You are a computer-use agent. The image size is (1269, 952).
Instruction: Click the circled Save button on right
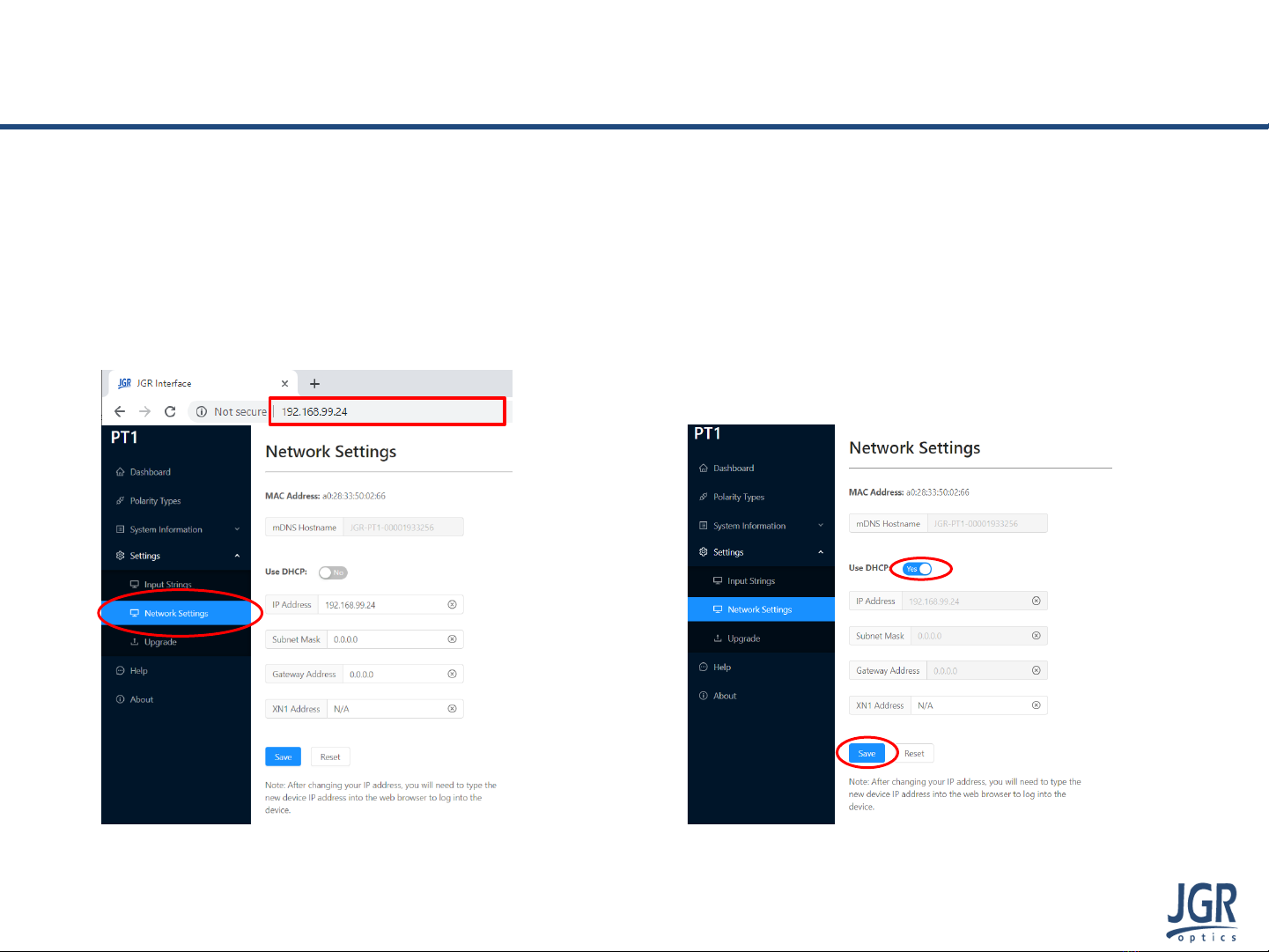[867, 754]
